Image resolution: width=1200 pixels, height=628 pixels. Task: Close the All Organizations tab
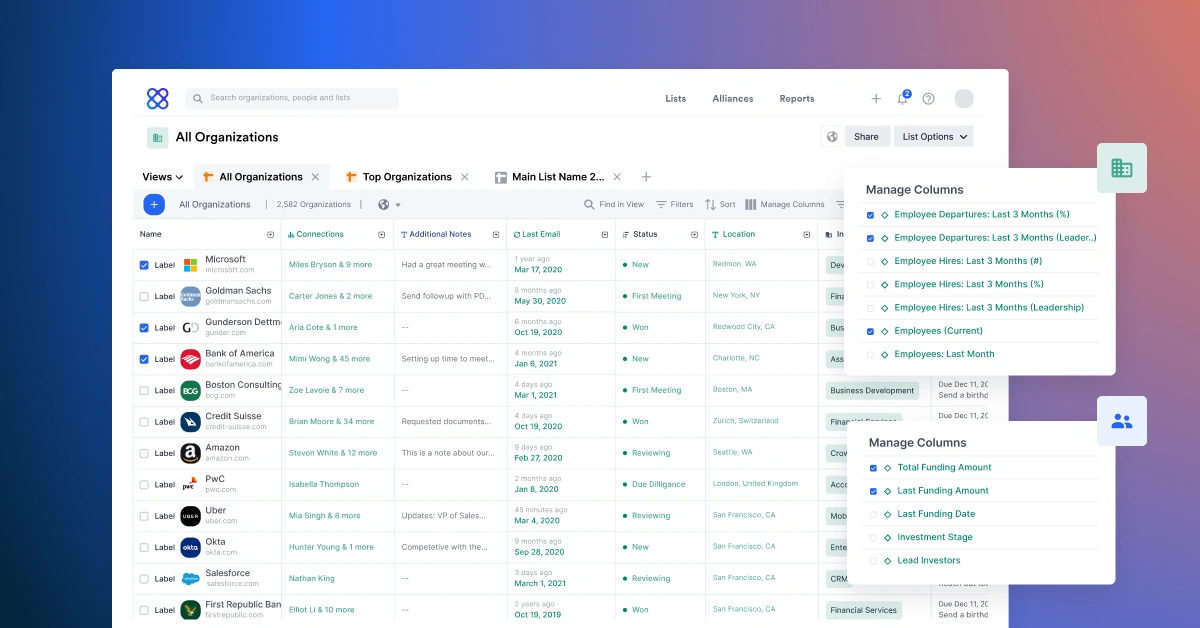click(315, 177)
